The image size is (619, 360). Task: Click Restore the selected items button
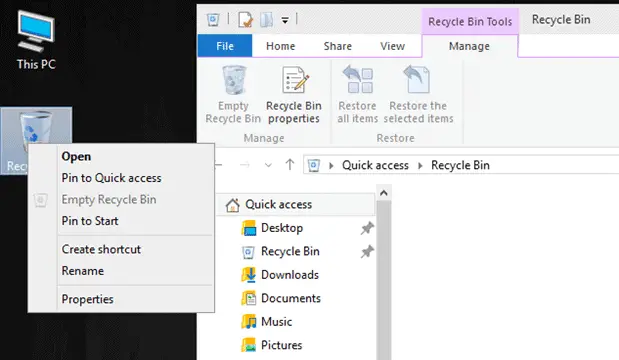pos(418,95)
